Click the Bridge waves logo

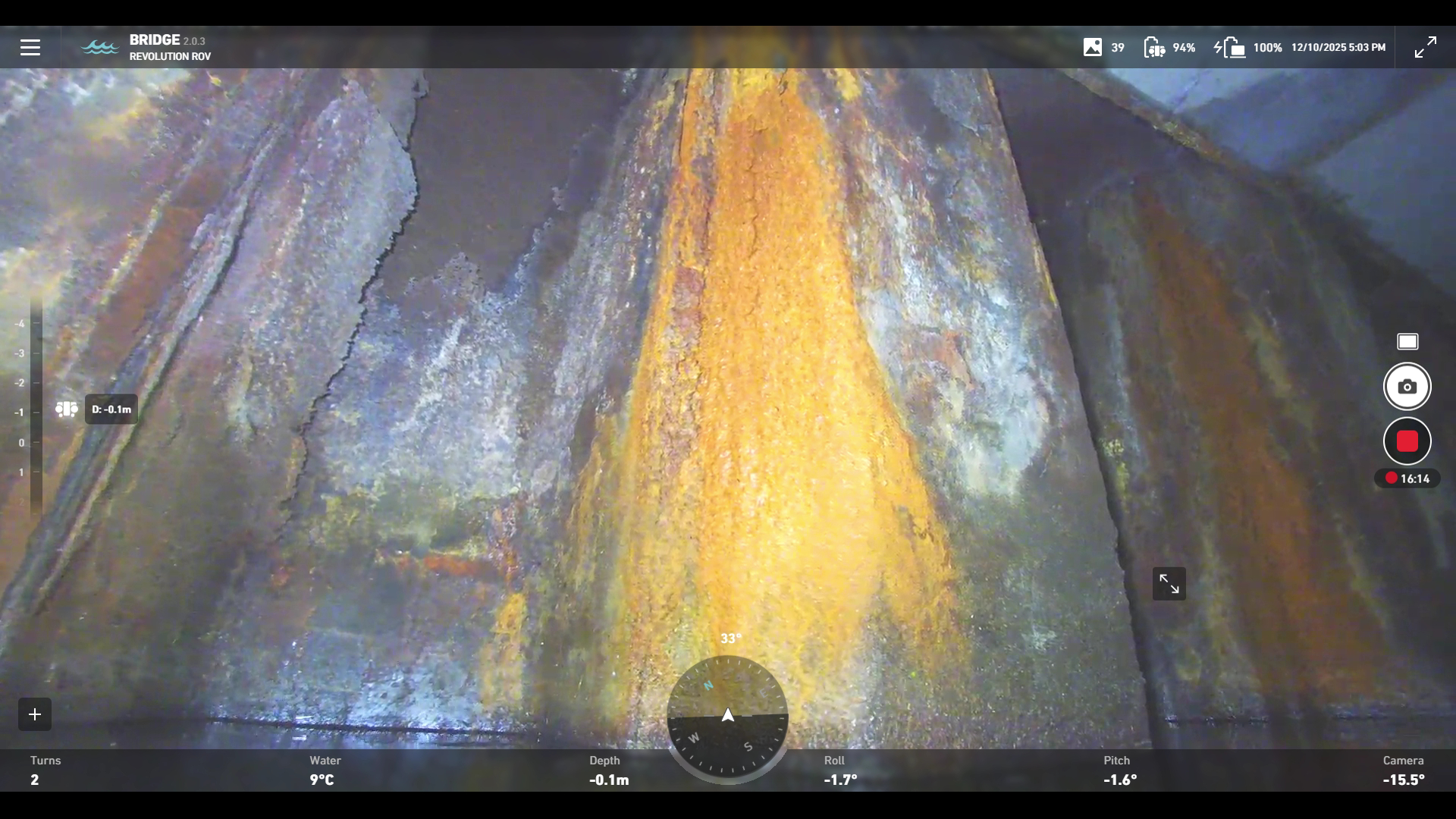[x=100, y=47]
